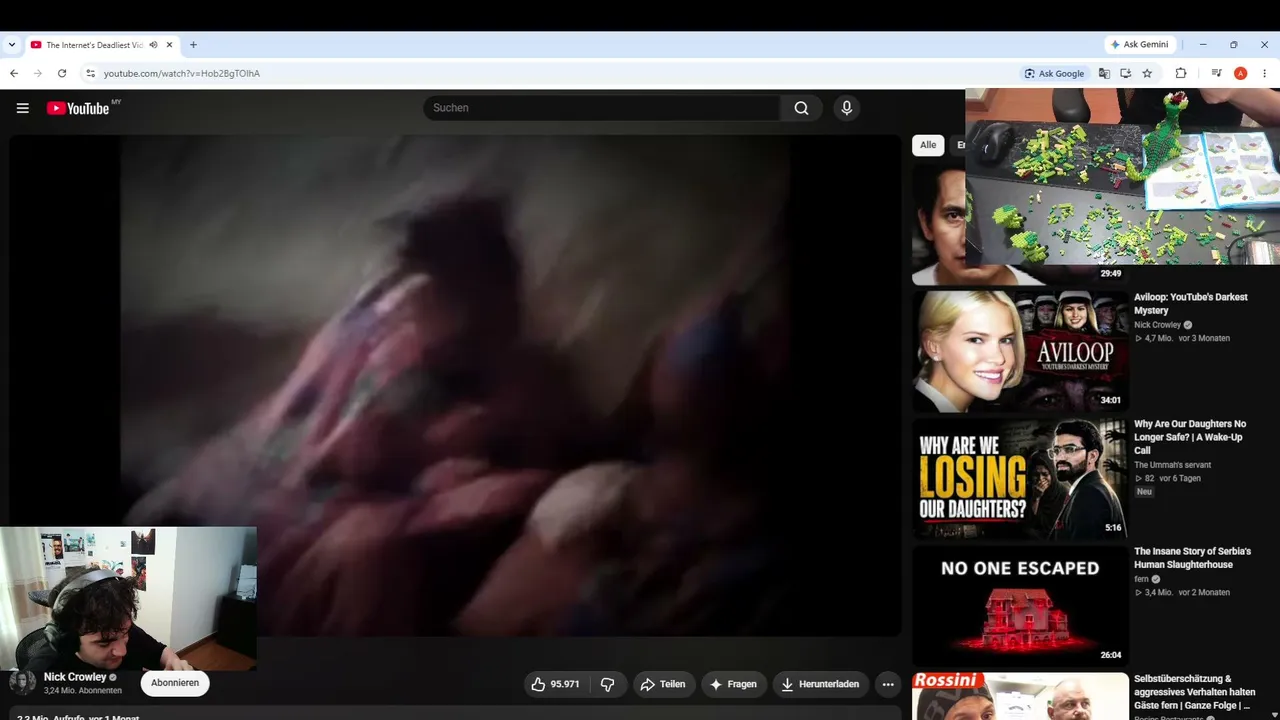The image size is (1280, 720).
Task: Open Nick Crowley channel avatar
Action: coord(23,683)
